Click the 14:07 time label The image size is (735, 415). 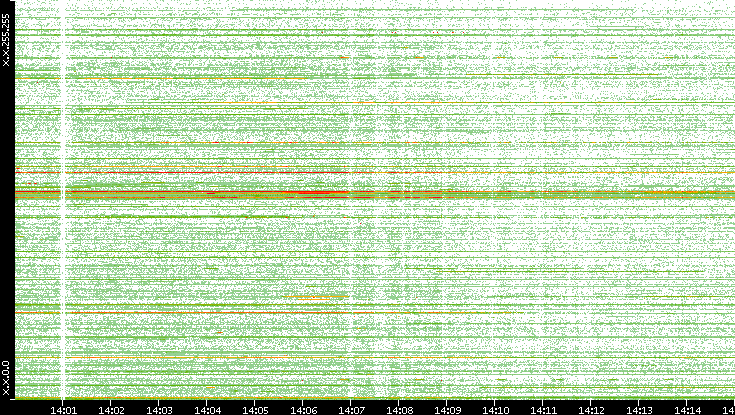[x=351, y=410]
